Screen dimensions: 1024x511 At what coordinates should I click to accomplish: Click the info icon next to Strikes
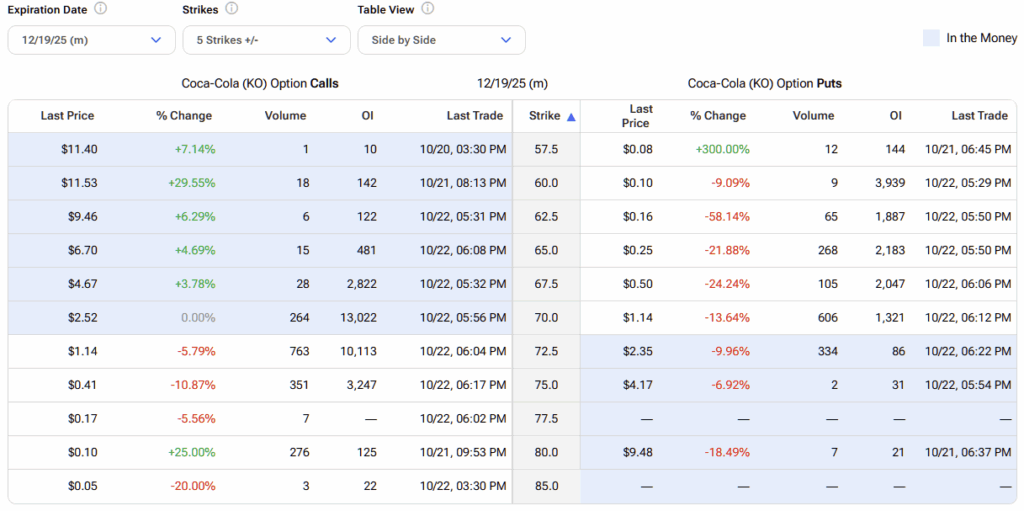point(232,9)
